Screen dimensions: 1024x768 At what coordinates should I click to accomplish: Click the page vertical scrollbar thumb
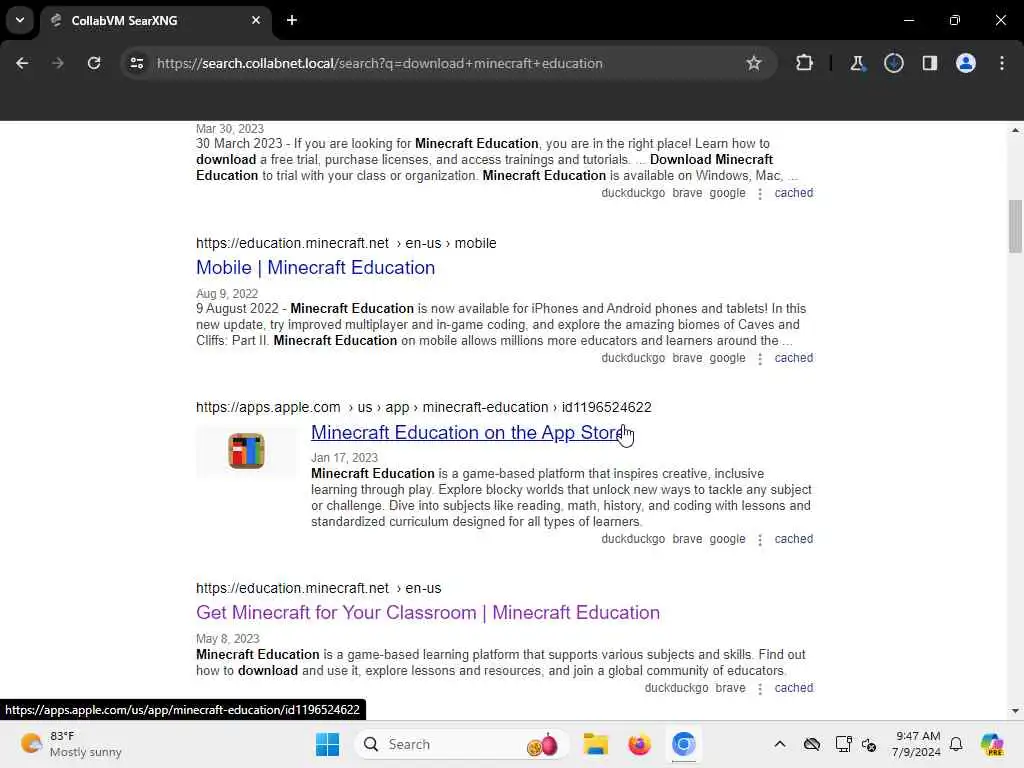(x=1015, y=227)
